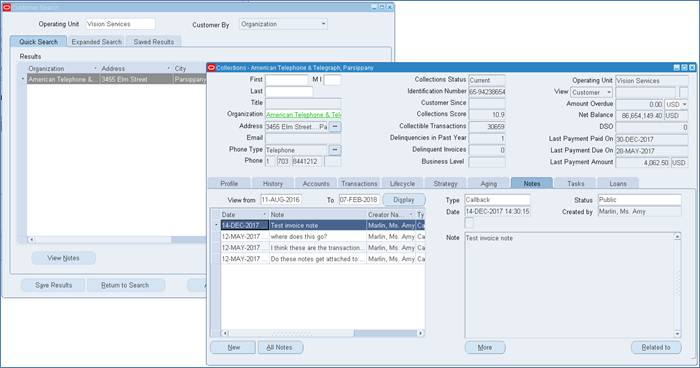Select the Notes tab
The height and width of the screenshot is (368, 700).
click(532, 184)
